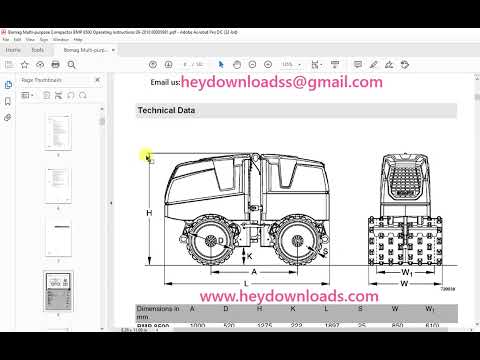The image size is (480, 360).
Task: Rotate pages clockwise icon
Action: [83, 96]
